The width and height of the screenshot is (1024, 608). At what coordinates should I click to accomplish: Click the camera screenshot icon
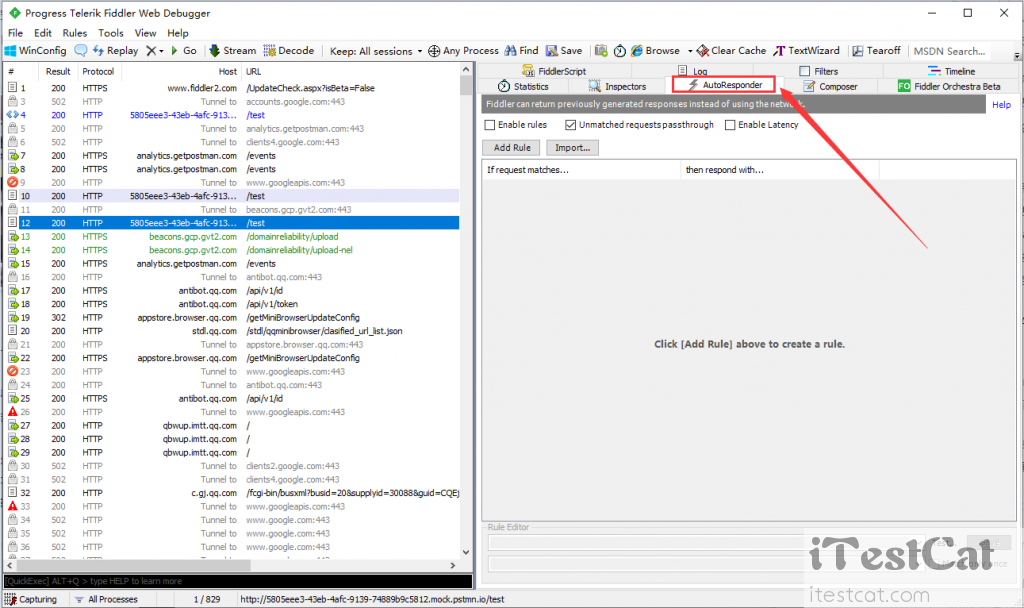pos(601,51)
